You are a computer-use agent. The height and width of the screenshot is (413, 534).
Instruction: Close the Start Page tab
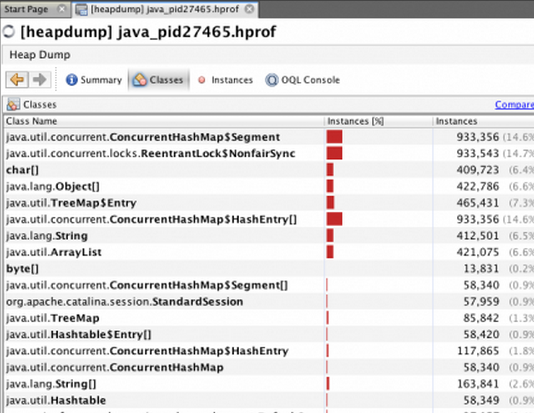click(x=62, y=9)
